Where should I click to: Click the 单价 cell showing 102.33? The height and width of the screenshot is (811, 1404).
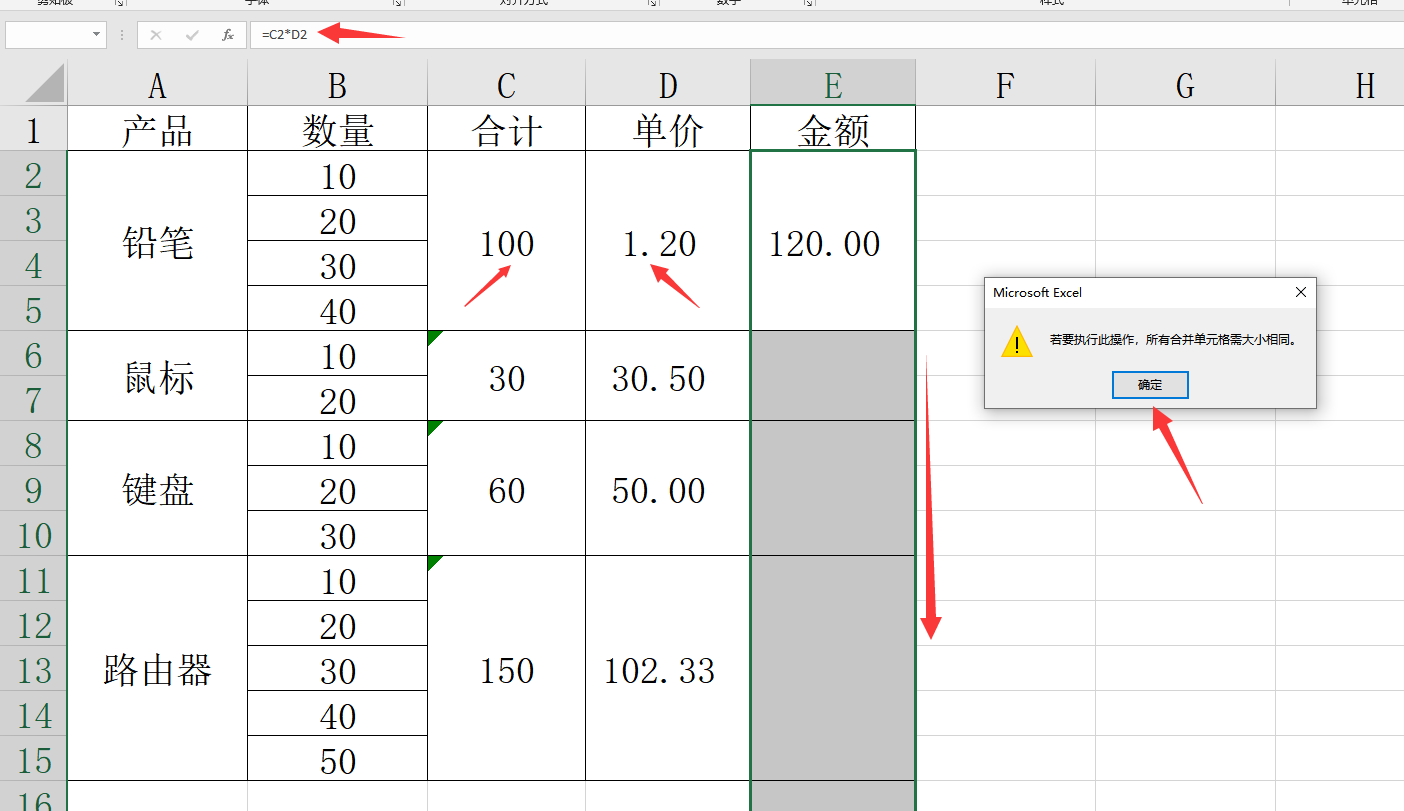(668, 668)
